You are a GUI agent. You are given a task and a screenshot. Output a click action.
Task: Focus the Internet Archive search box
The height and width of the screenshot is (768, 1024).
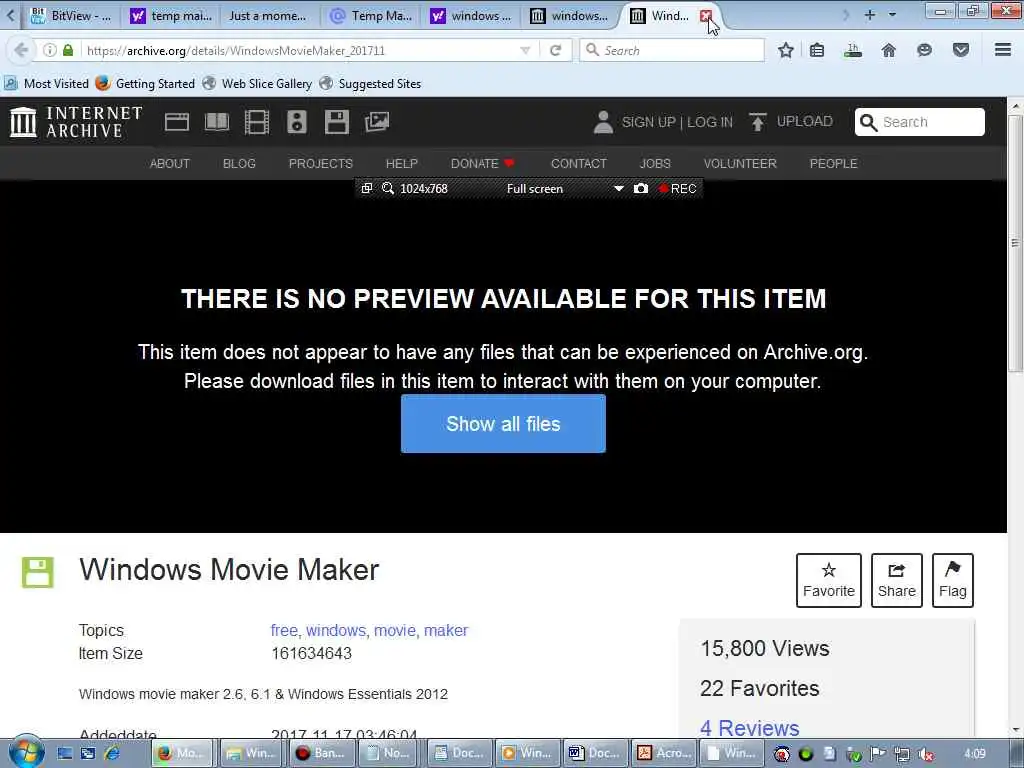click(x=920, y=122)
